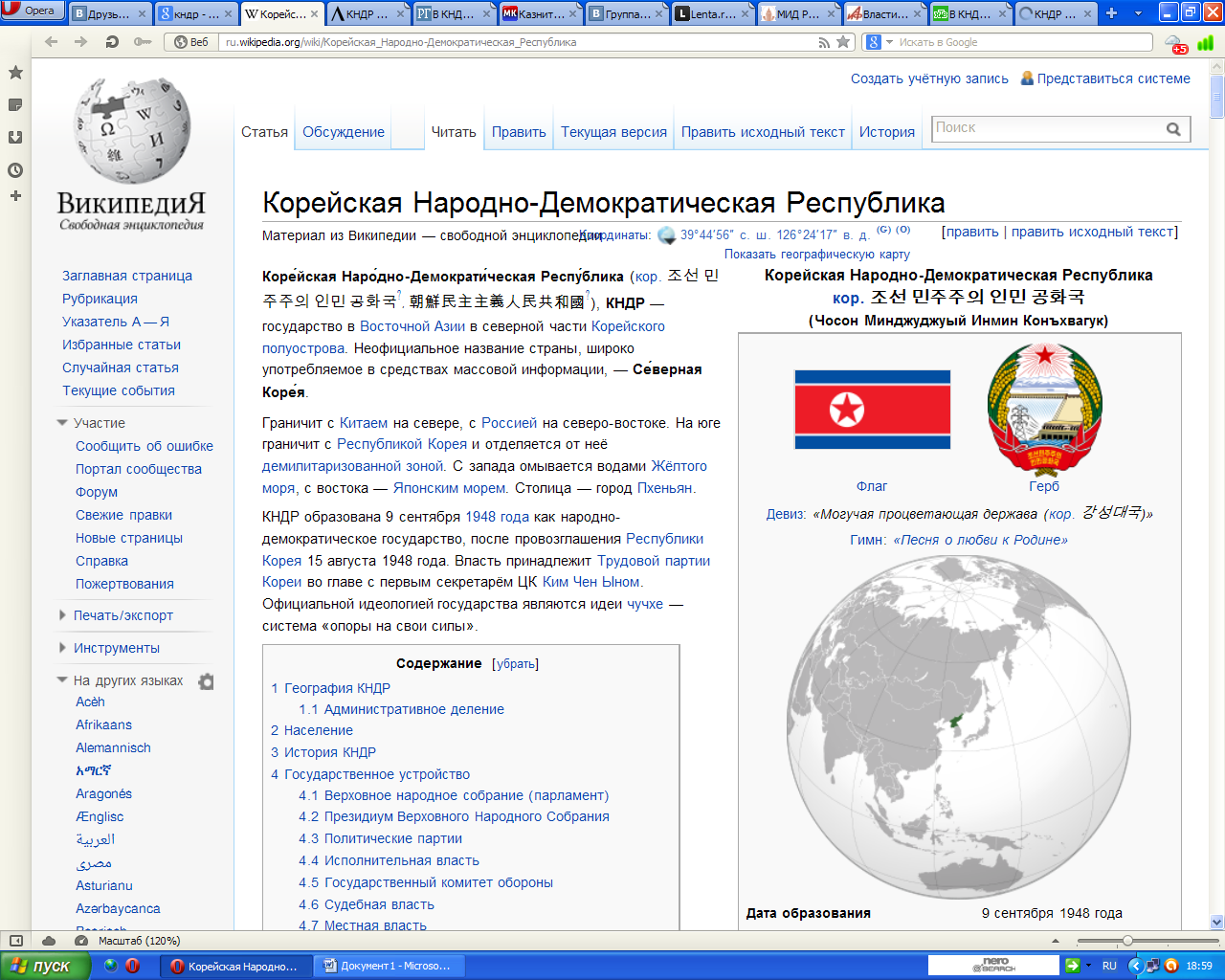Expand the 'Инструменты' sidebar section
The height and width of the screenshot is (980, 1225).
62,648
